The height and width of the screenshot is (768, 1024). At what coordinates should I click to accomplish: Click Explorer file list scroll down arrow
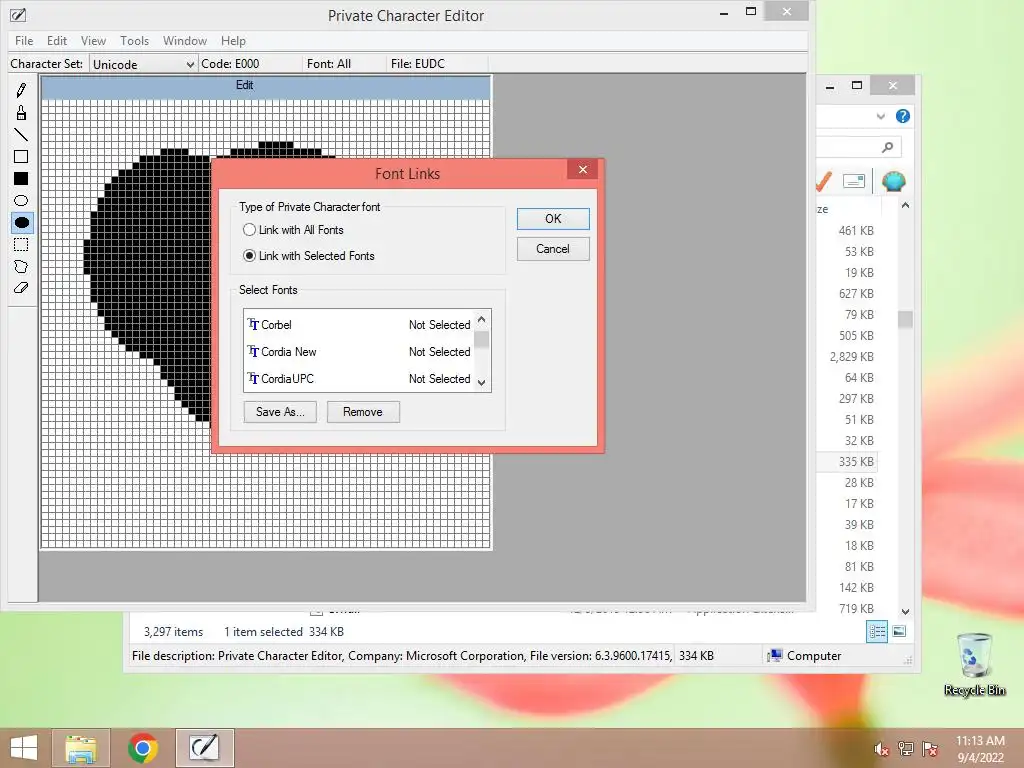905,612
